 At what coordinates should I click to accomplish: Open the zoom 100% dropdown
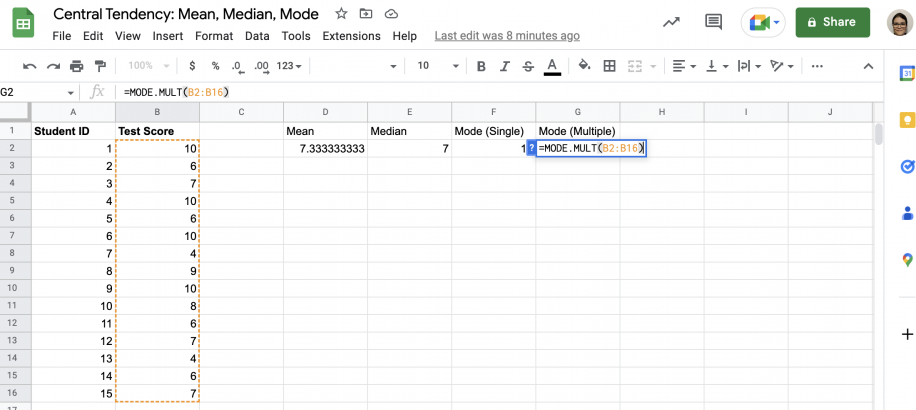pos(148,66)
